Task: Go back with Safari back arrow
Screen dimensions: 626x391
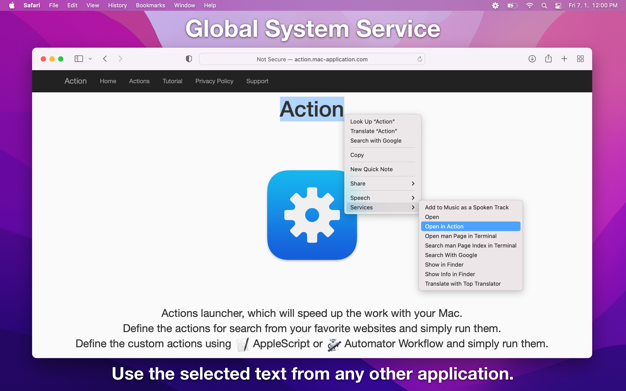Action: pyautogui.click(x=105, y=59)
